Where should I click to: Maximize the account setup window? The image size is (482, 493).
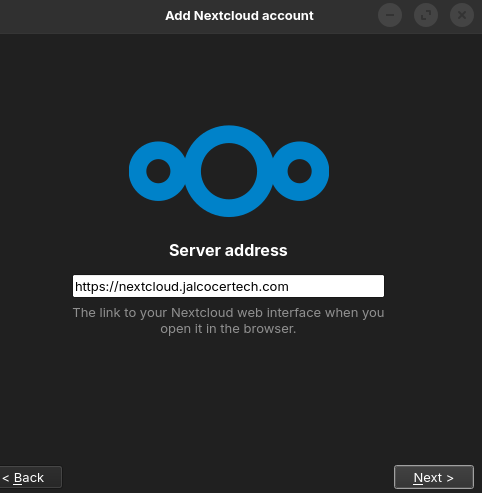point(426,15)
